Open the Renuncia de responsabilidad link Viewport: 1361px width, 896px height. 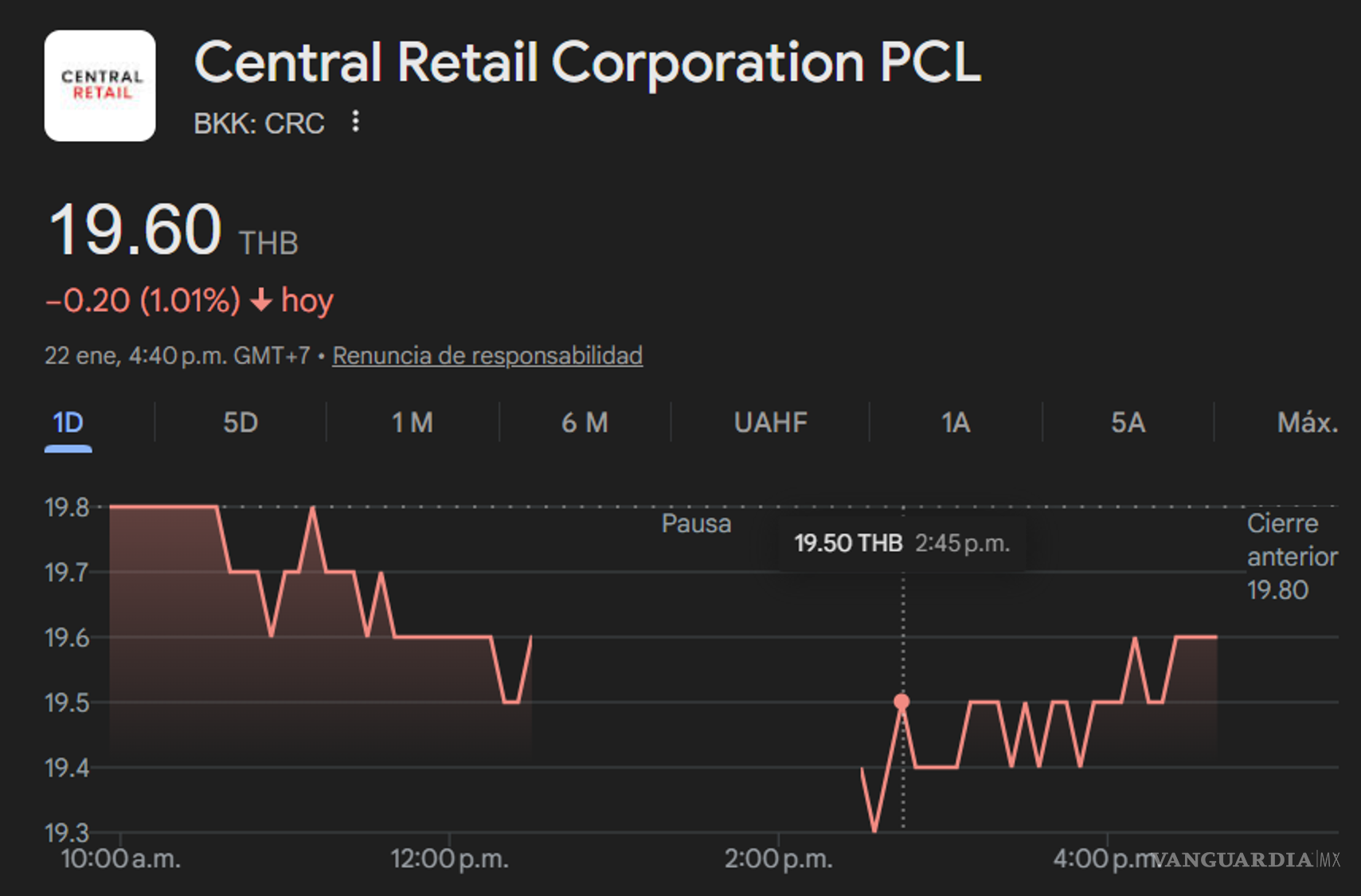(487, 355)
